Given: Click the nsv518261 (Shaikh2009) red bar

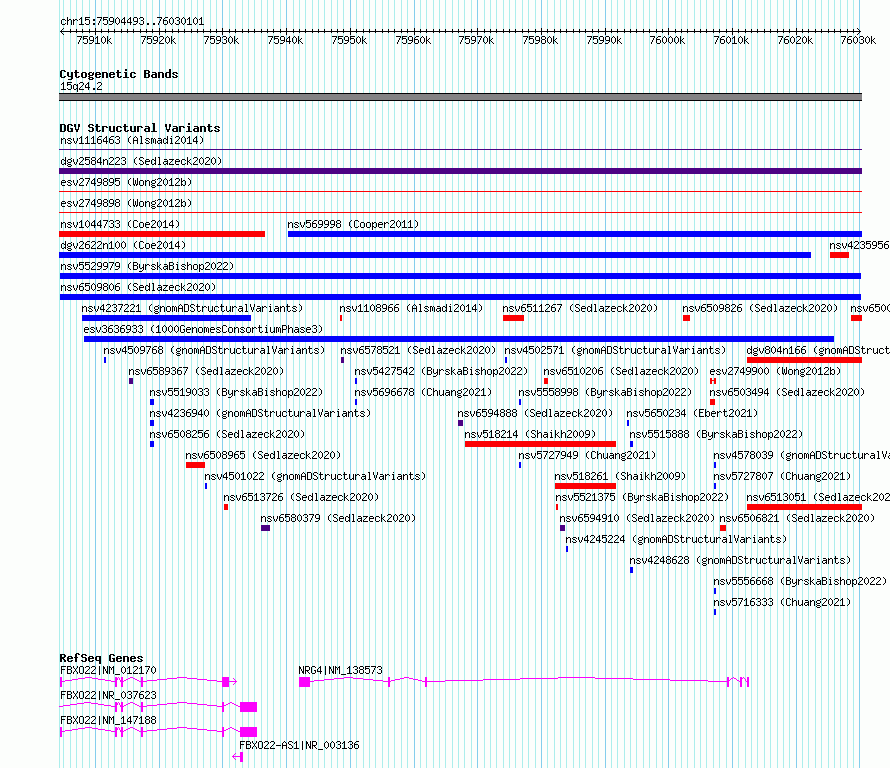Looking at the screenshot, I should (x=585, y=486).
